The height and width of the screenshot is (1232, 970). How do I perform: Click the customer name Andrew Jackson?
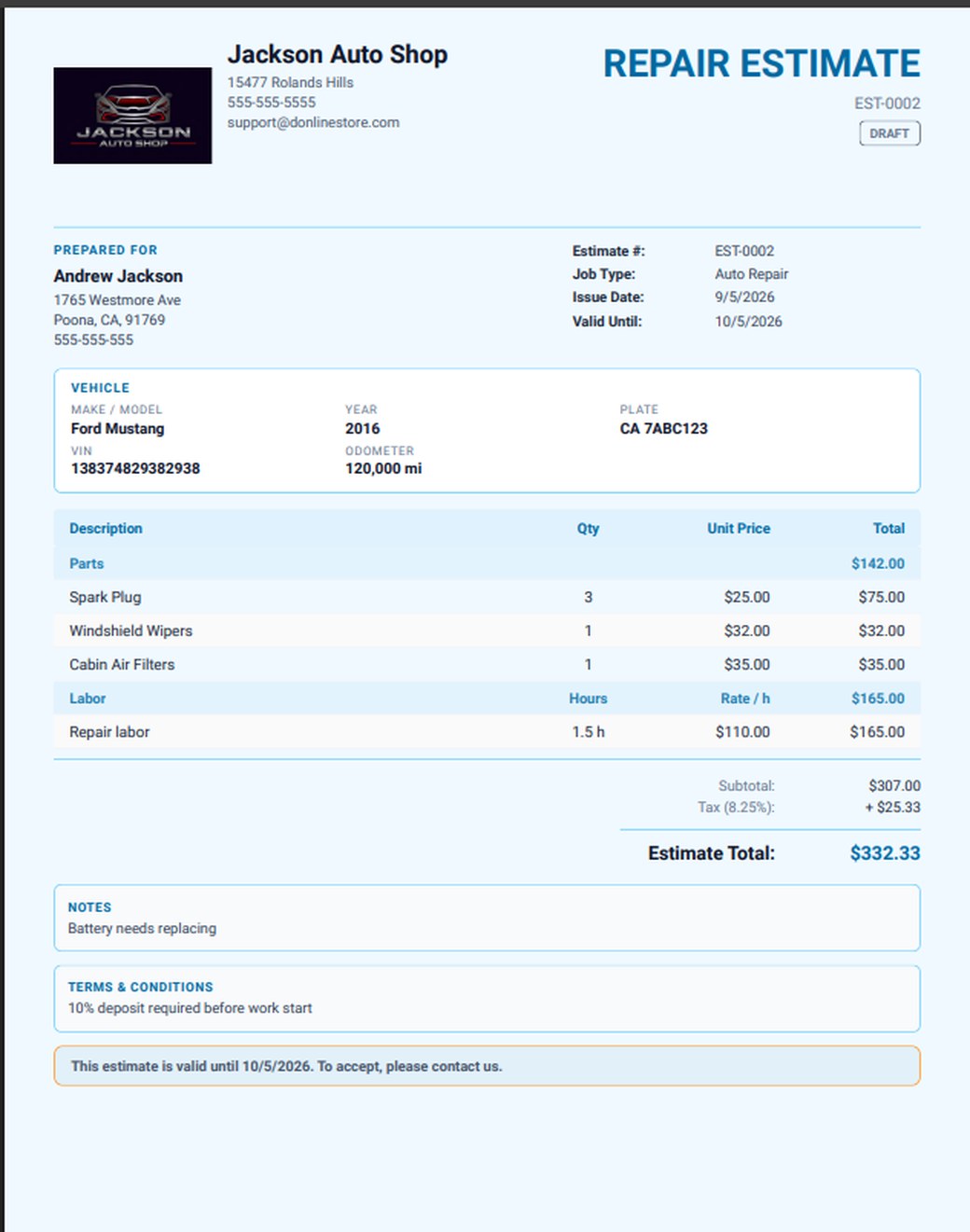click(118, 276)
